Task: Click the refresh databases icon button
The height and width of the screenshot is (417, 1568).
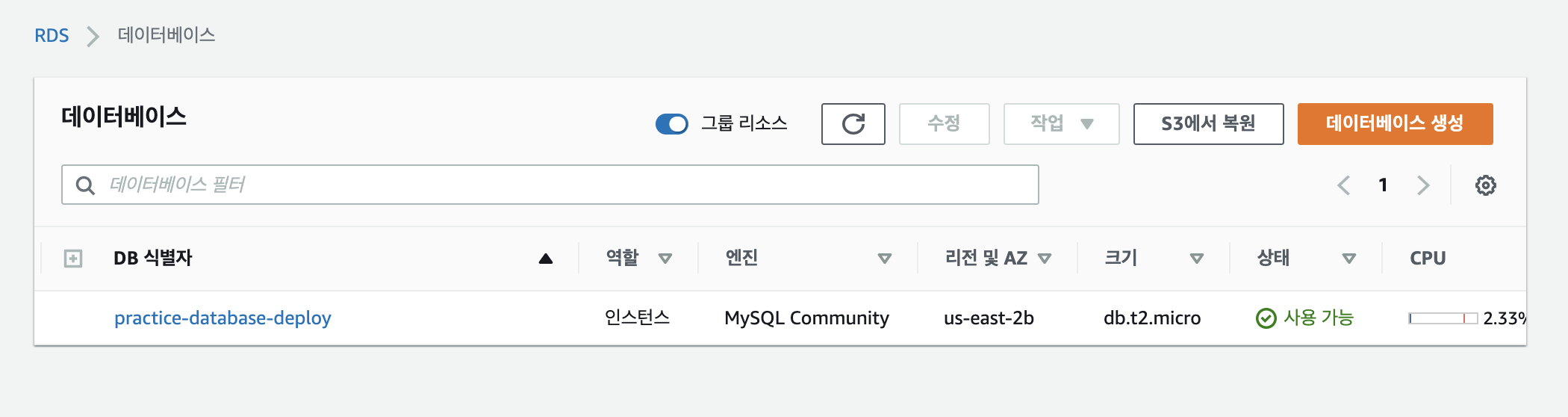Action: tap(853, 124)
